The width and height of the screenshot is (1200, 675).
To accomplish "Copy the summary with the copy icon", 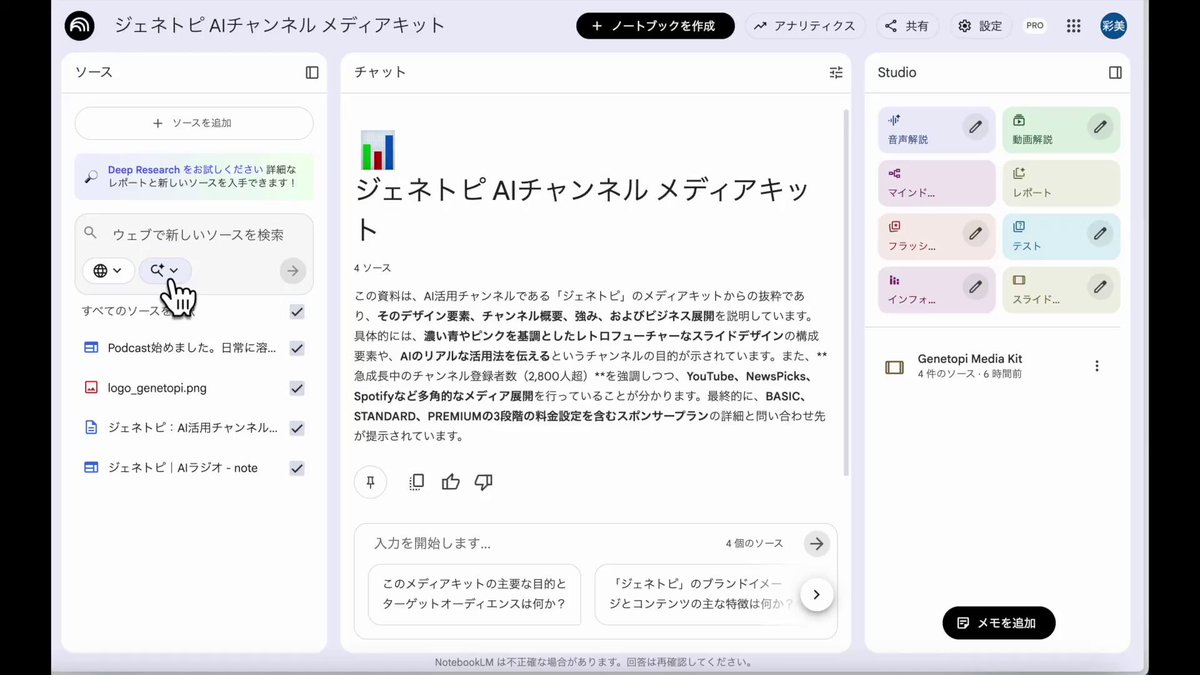I will (417, 482).
